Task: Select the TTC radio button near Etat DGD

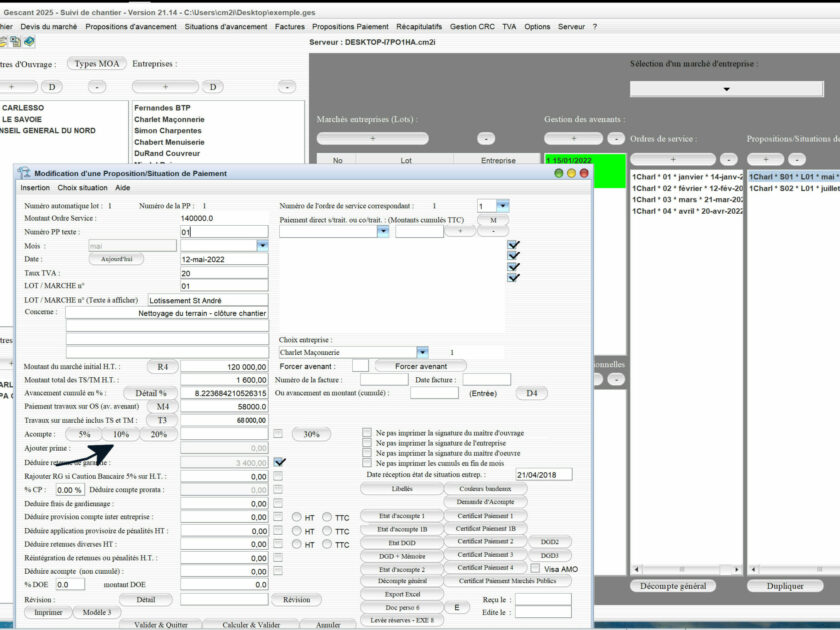Action: 327,543
